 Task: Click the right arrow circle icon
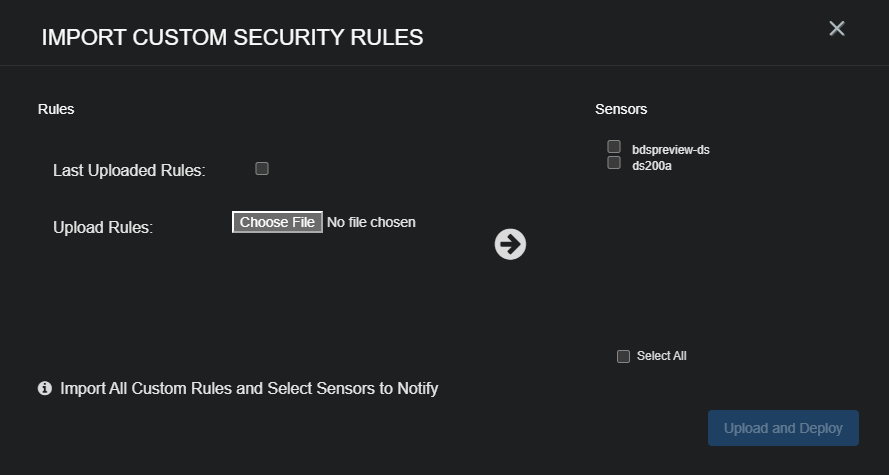(510, 244)
